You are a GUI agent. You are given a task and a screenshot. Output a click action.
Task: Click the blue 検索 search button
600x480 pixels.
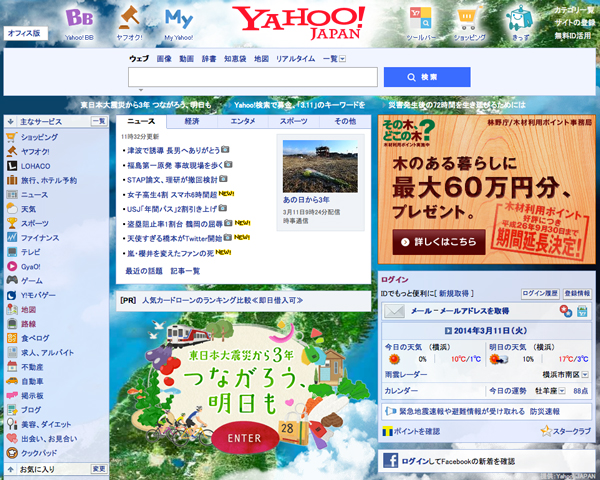pos(427,77)
